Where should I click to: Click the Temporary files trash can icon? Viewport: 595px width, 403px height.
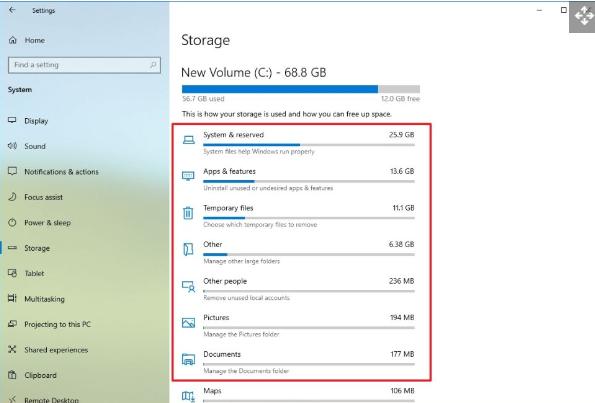pos(188,213)
